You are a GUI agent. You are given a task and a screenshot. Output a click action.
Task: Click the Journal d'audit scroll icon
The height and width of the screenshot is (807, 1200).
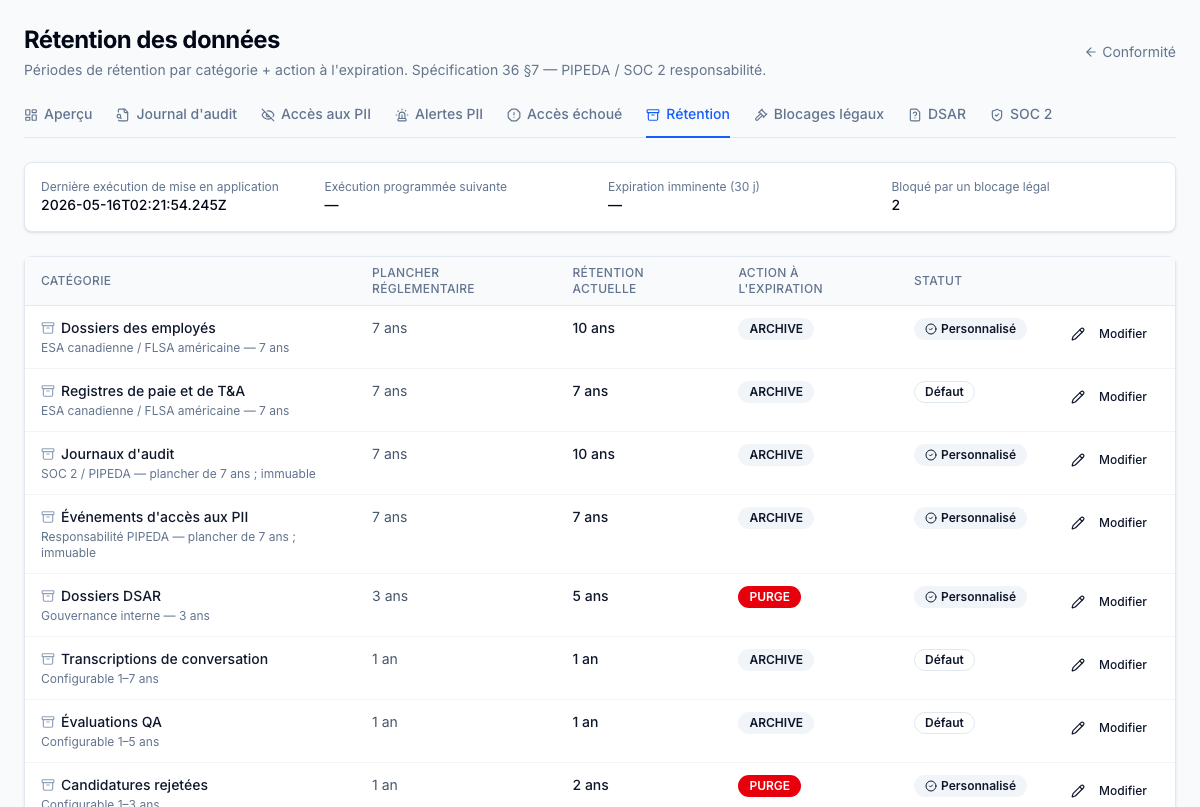click(x=123, y=115)
